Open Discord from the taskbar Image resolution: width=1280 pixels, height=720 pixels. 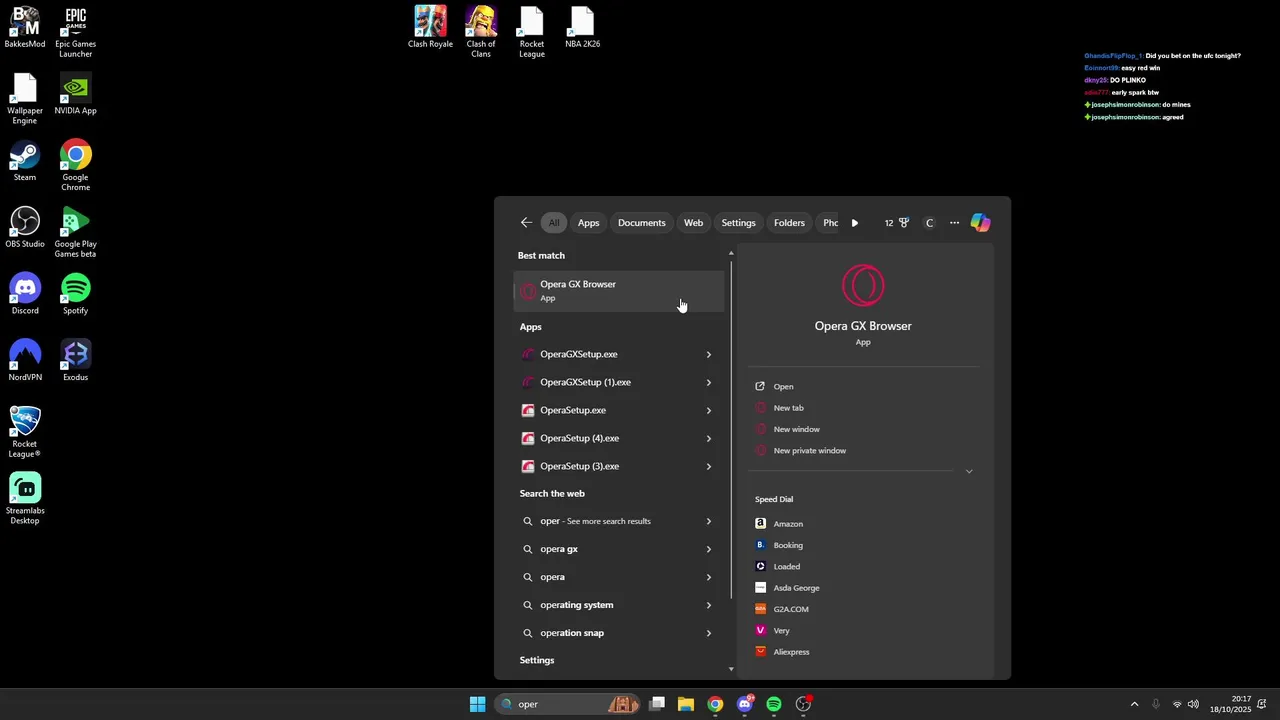(x=745, y=704)
